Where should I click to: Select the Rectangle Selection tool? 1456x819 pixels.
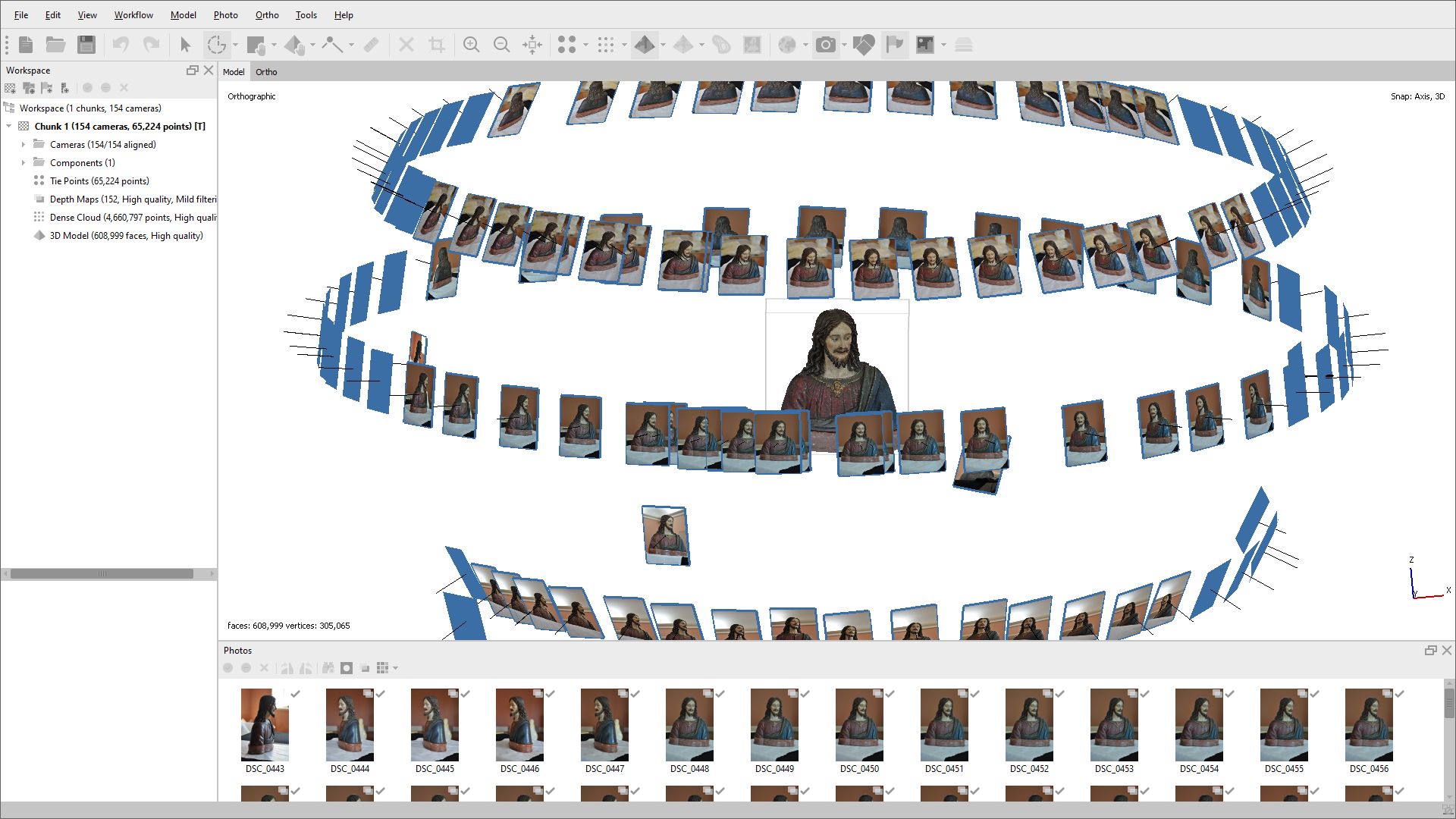256,45
